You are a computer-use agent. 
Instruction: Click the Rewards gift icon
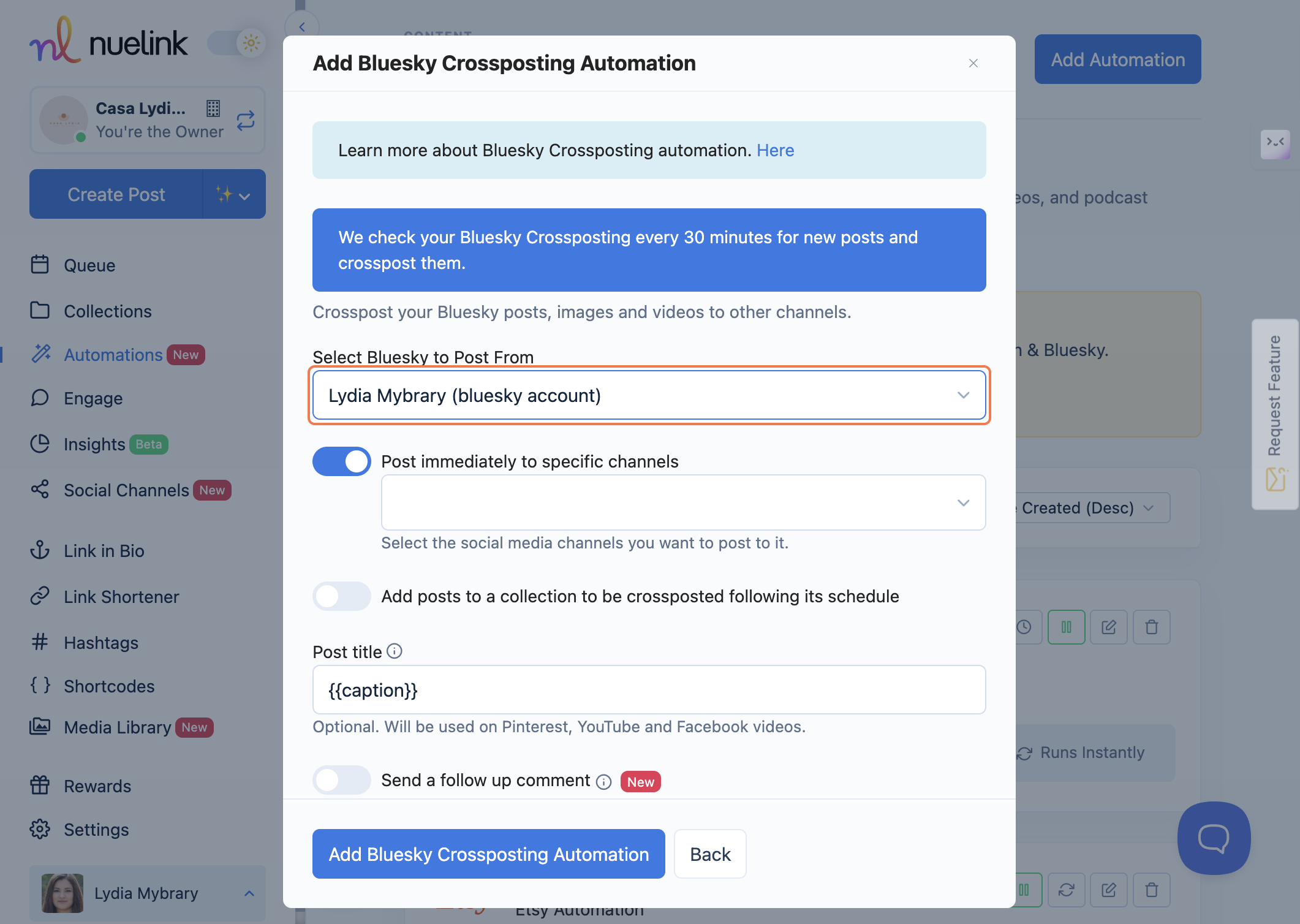coord(40,785)
